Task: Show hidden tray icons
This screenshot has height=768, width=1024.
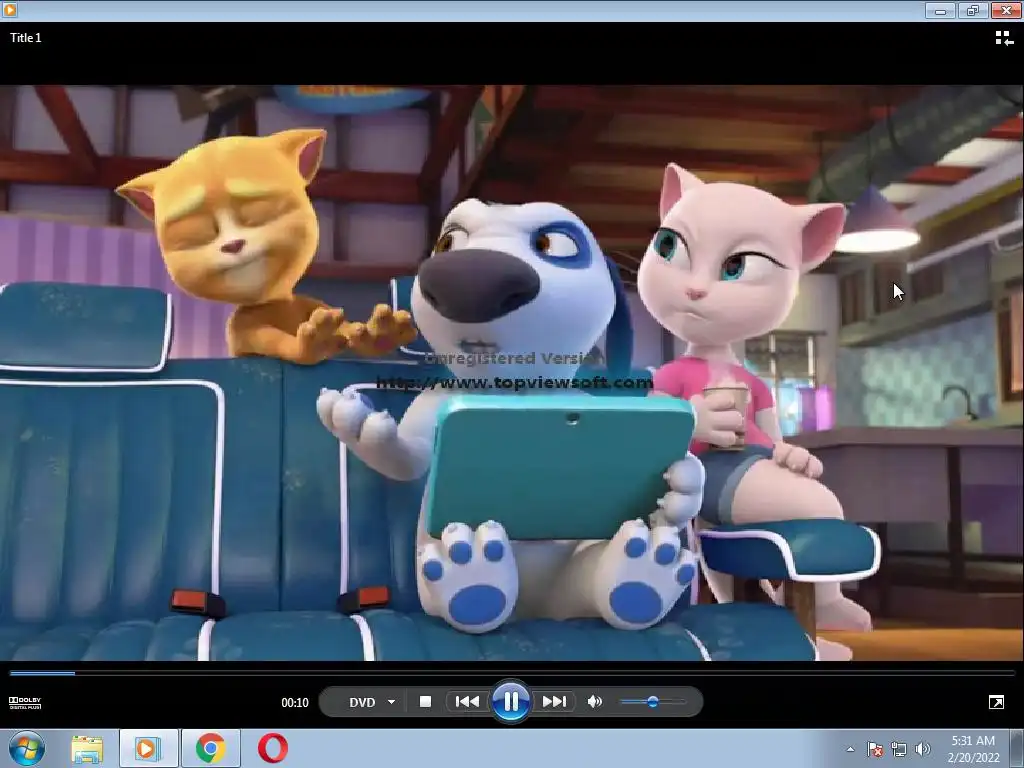Action: pos(850,749)
